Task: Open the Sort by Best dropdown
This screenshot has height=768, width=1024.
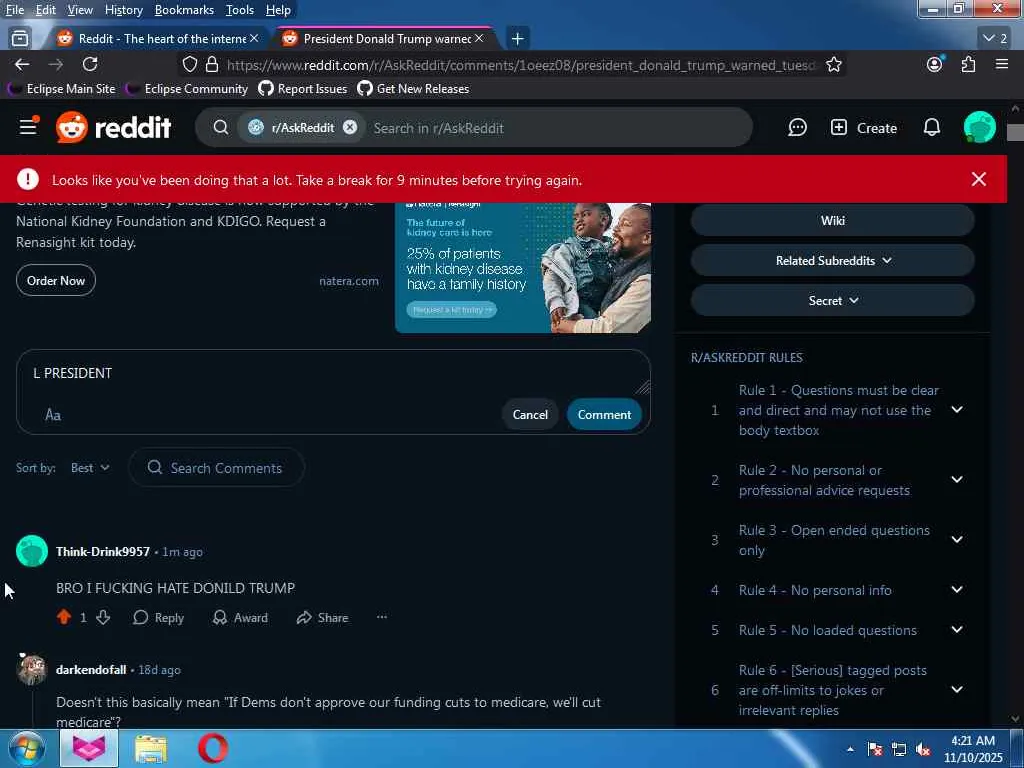Action: 90,468
